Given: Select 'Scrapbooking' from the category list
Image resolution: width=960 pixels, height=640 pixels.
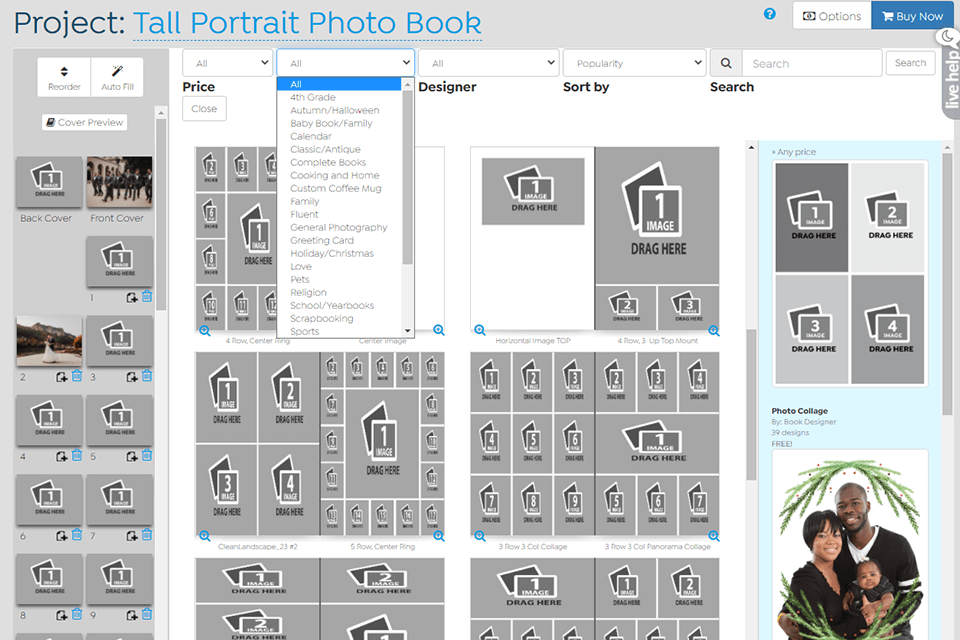Looking at the screenshot, I should click(324, 318).
